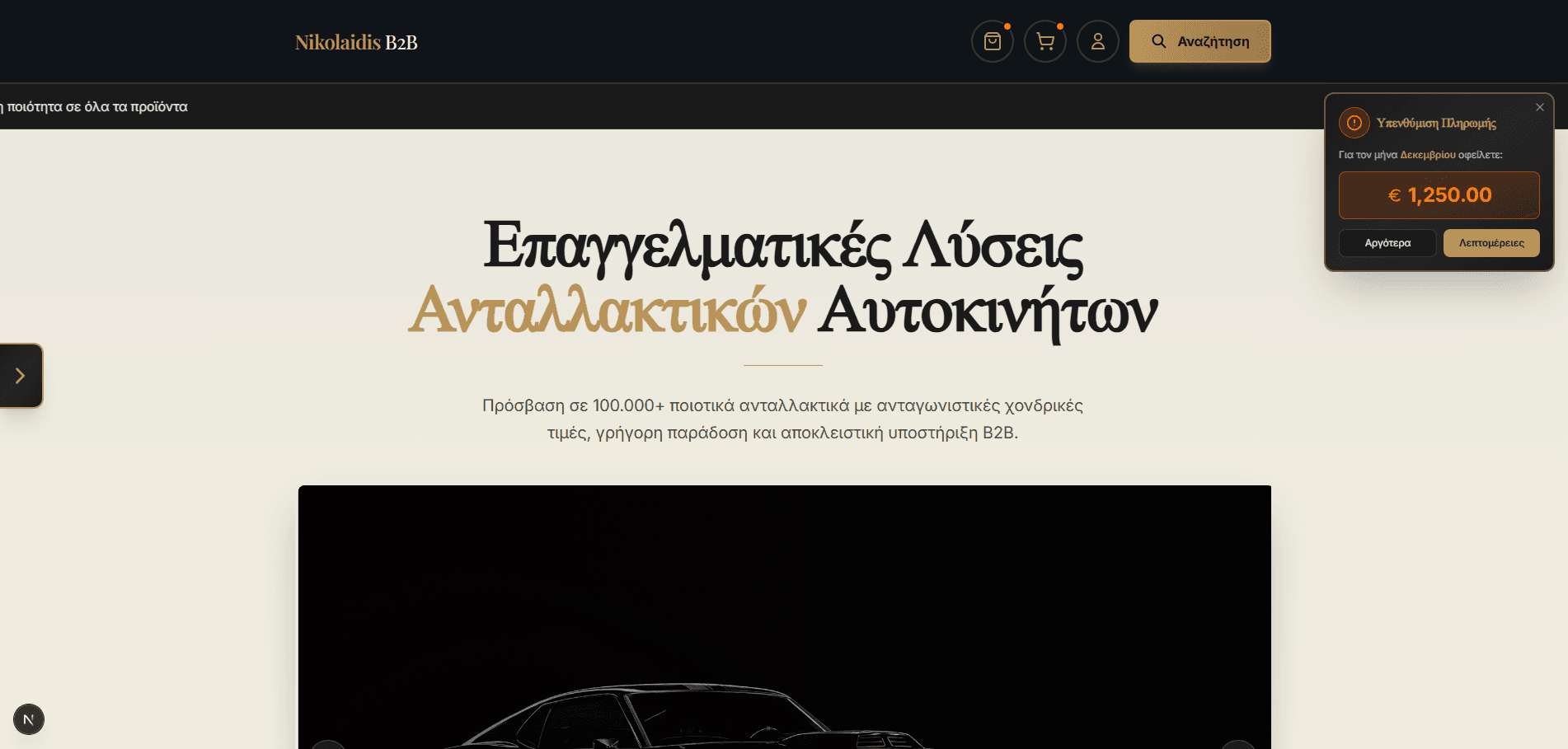
Task: Click the Nikolaidis B2B logo
Action: pyautogui.click(x=356, y=42)
